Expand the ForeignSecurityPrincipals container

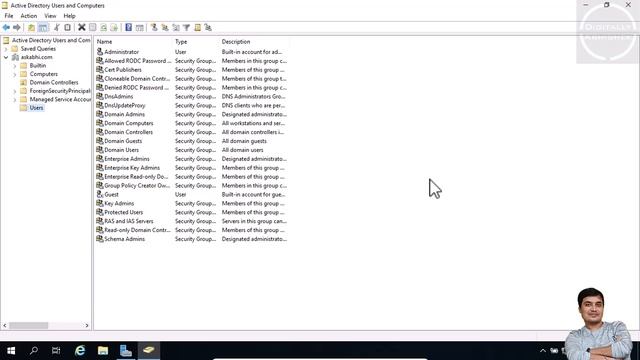tap(15, 91)
